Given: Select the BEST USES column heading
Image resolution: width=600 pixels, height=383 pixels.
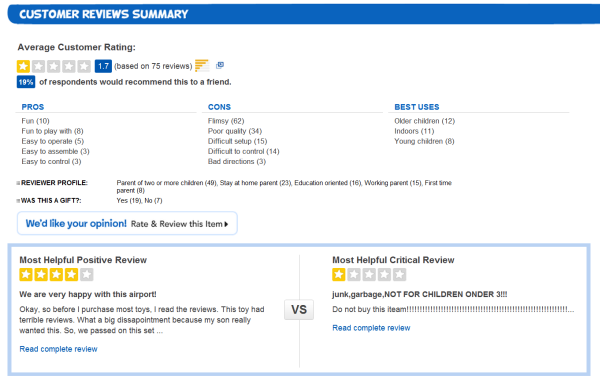Looking at the screenshot, I should (x=417, y=107).
